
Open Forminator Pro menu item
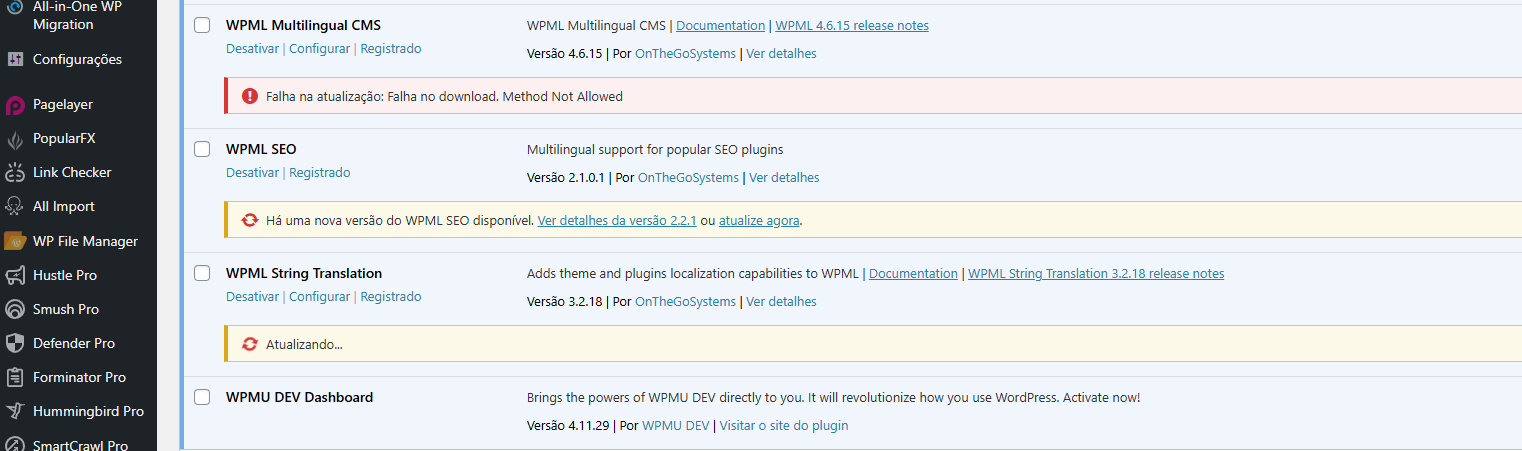coord(78,377)
